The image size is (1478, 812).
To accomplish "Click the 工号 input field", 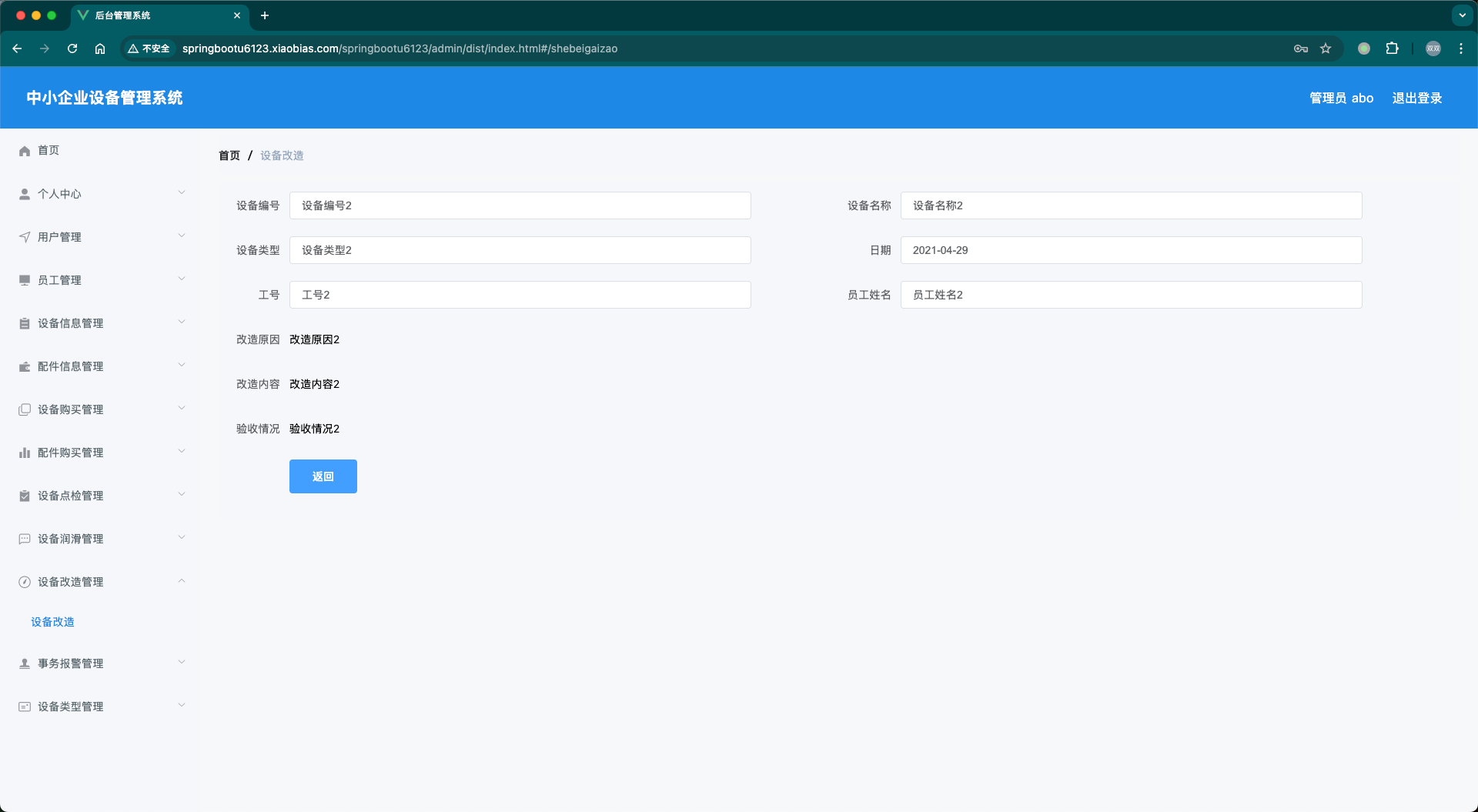I will tap(520, 295).
